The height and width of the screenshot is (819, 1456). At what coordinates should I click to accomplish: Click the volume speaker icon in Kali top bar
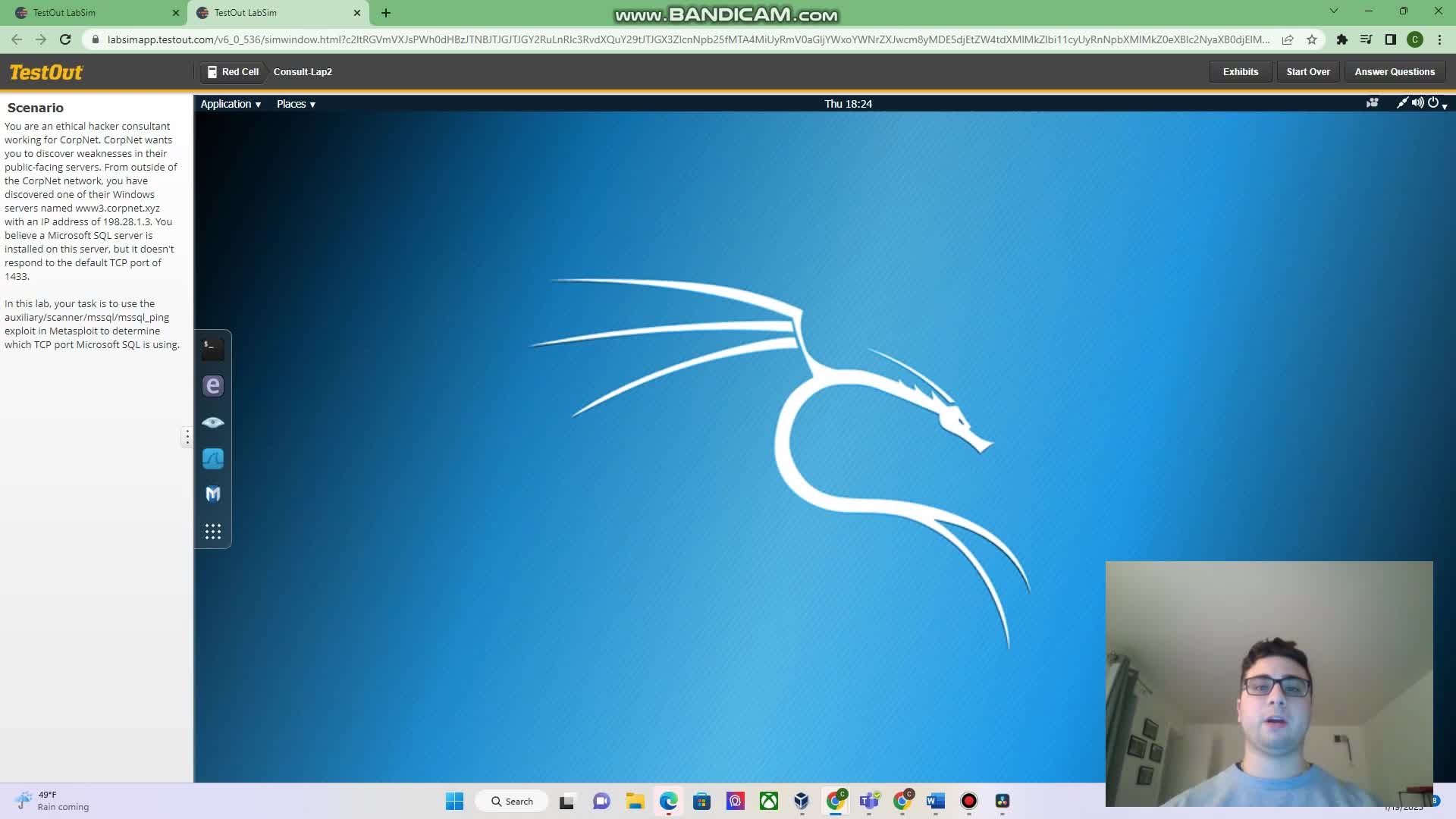pos(1417,103)
